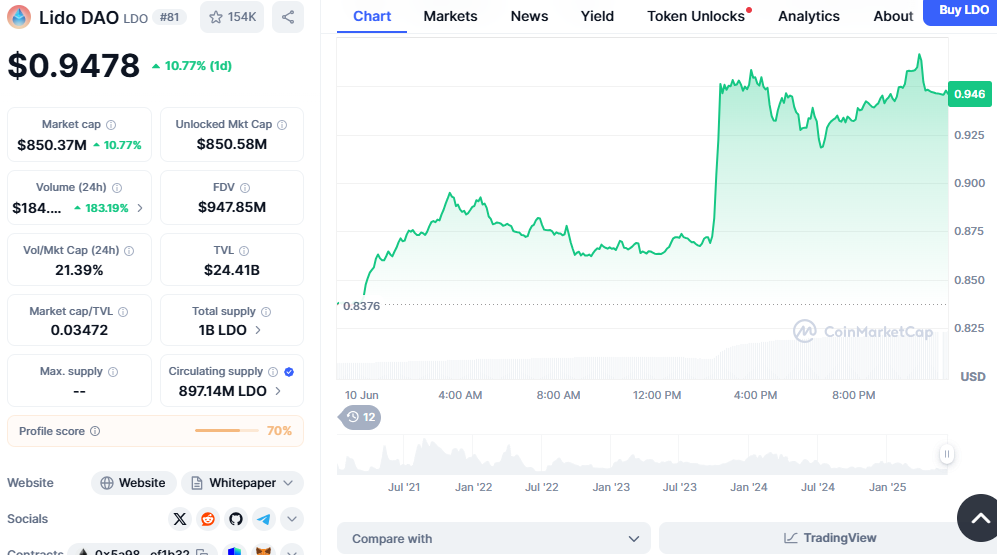Open Total supply info icon
Image resolution: width=997 pixels, height=555 pixels.
pyautogui.click(x=266, y=312)
